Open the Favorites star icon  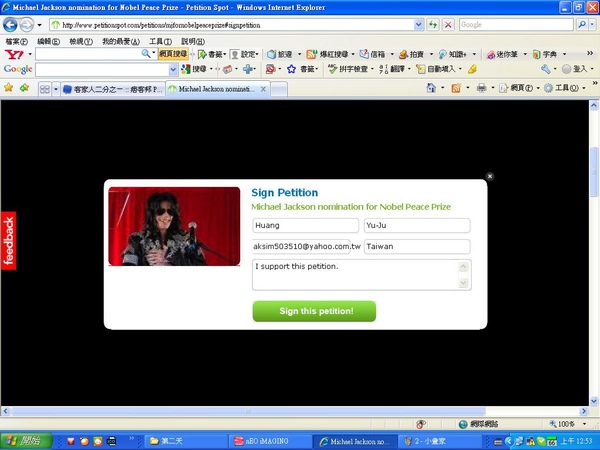click(x=8, y=88)
